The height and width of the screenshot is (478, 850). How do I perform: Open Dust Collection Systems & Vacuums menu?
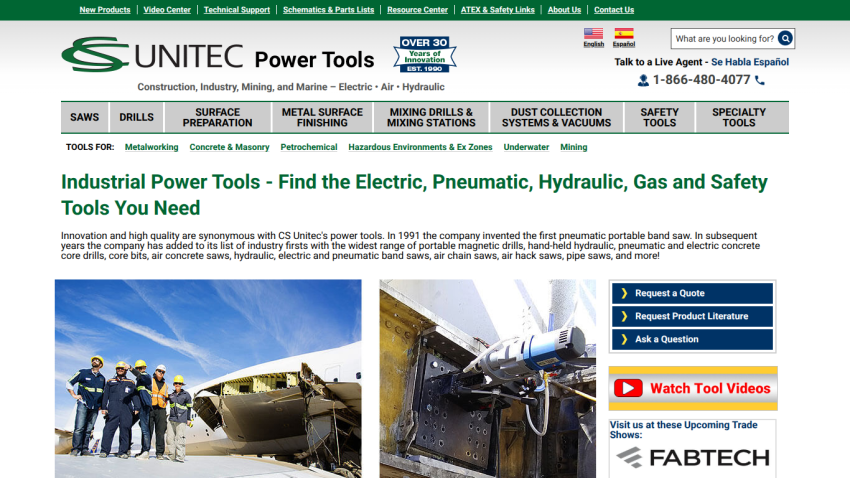[x=556, y=117]
